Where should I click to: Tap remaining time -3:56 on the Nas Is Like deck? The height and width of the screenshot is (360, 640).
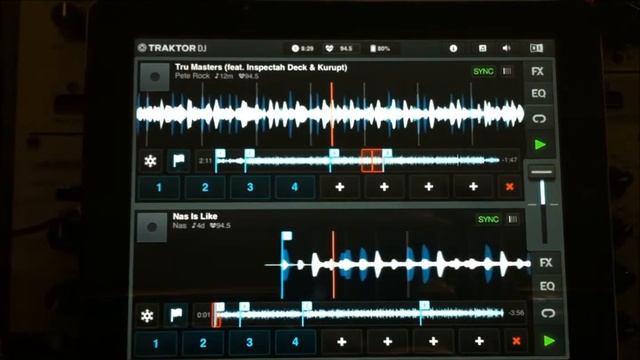tap(516, 313)
